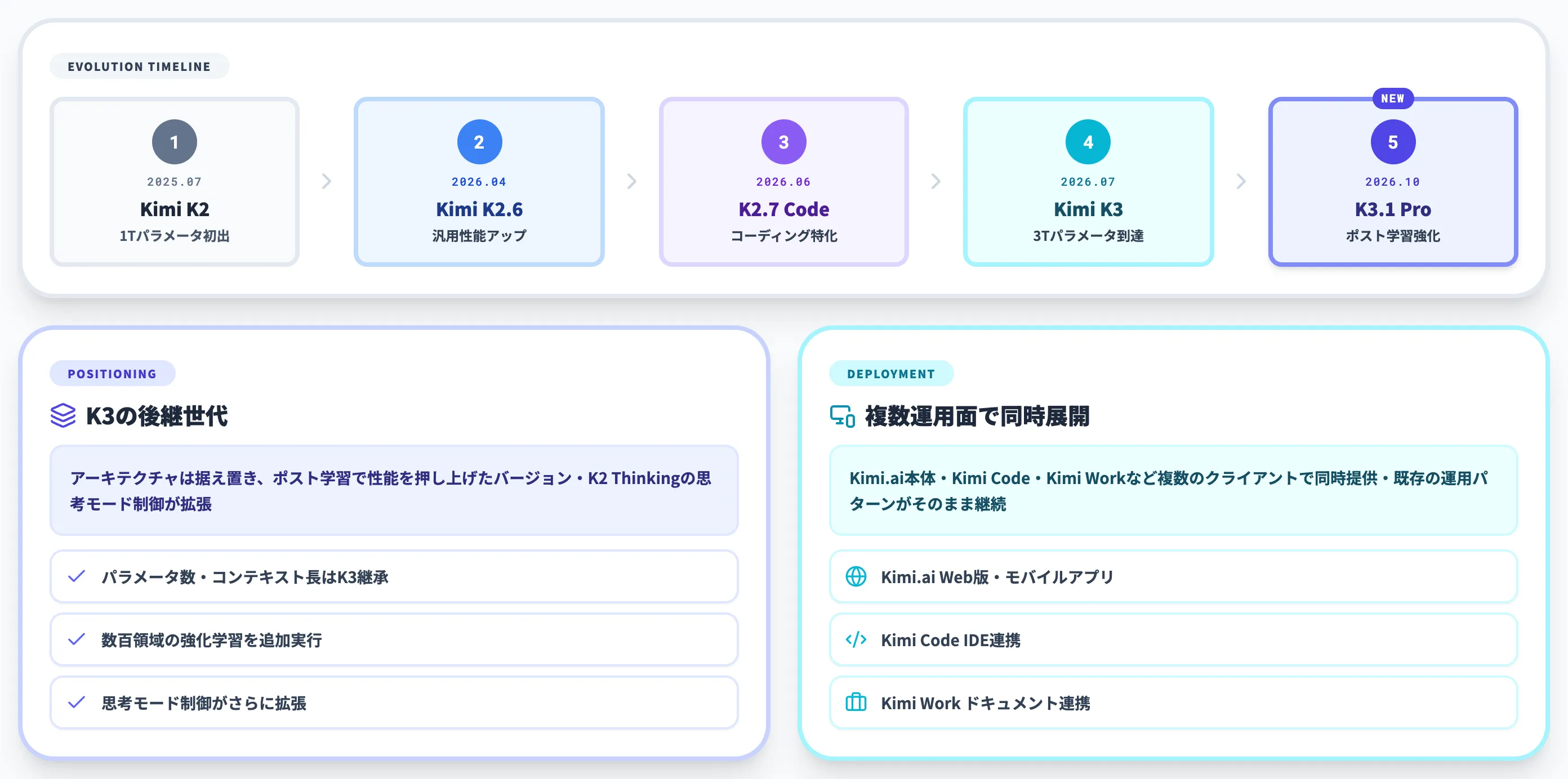Click the date 2026.06 on third card
1568x779 pixels.
(784, 182)
